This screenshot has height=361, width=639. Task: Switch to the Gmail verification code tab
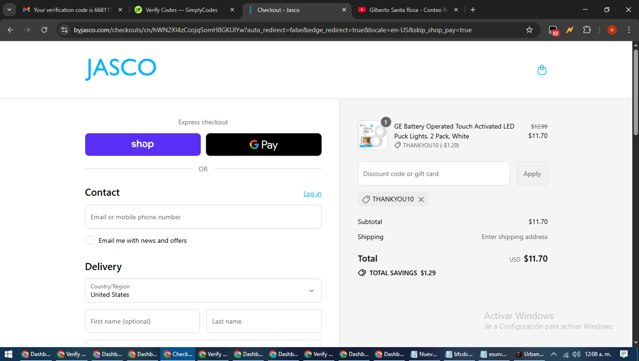tap(73, 10)
